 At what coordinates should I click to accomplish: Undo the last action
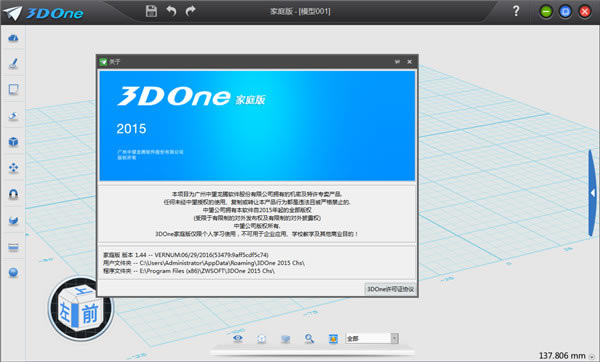tap(171, 11)
